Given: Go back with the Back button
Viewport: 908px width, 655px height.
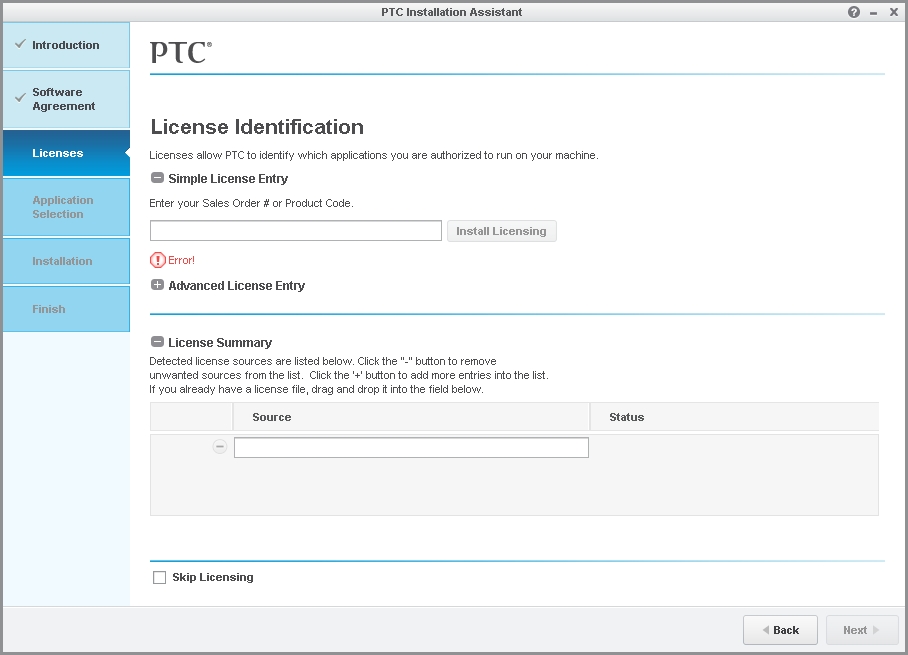Looking at the screenshot, I should (x=780, y=630).
